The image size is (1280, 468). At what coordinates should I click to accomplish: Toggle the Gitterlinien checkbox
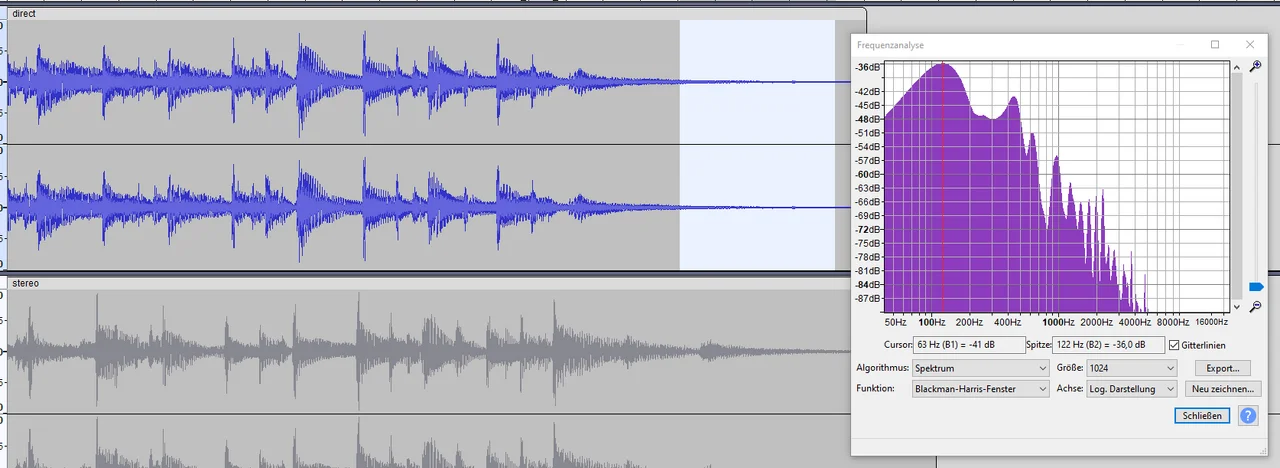1174,345
